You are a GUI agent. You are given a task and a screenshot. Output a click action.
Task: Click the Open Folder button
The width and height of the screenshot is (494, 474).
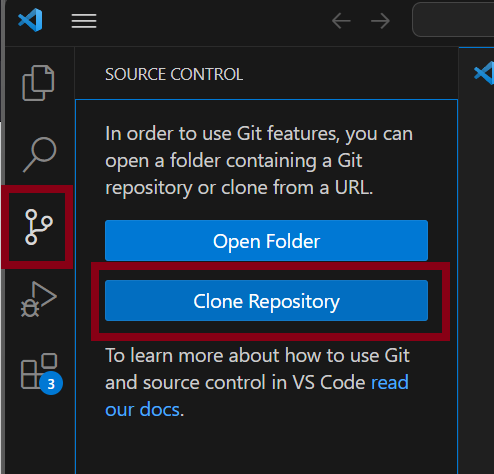[266, 240]
